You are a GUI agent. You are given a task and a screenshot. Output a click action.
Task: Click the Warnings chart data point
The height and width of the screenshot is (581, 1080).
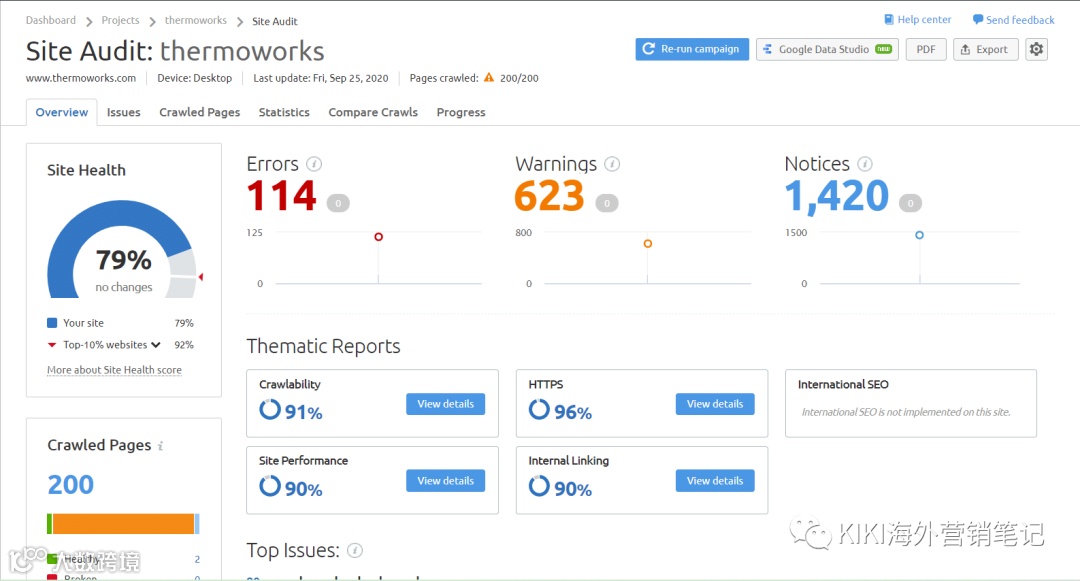coord(647,244)
